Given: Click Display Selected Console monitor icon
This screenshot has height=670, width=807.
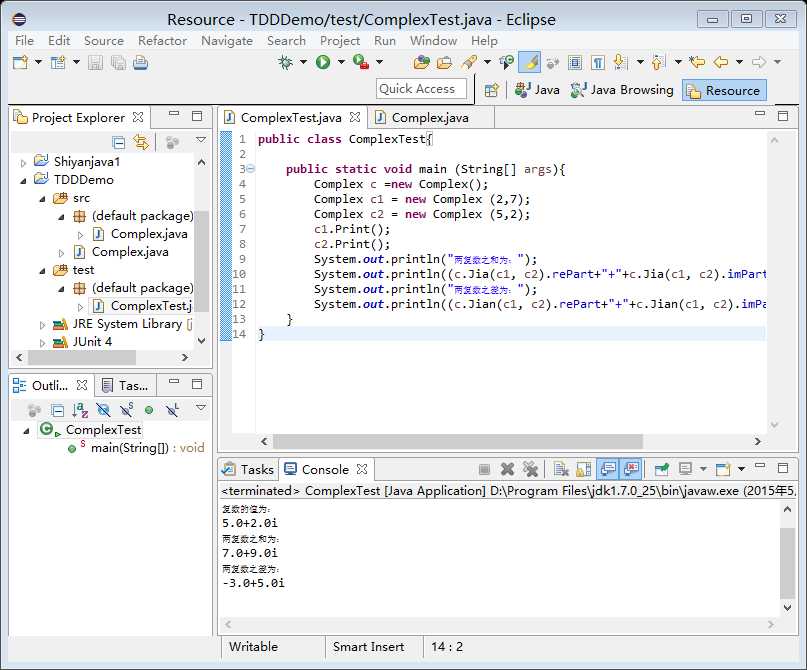Looking at the screenshot, I should 686,469.
